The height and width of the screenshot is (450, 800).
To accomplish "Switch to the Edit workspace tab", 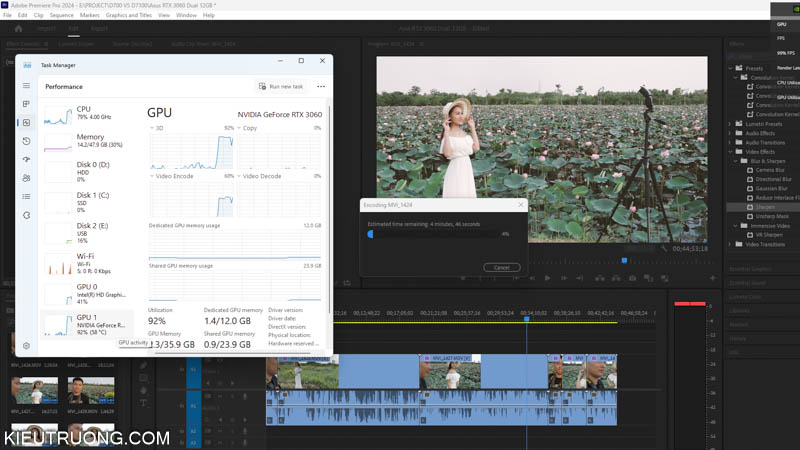I will [73, 29].
